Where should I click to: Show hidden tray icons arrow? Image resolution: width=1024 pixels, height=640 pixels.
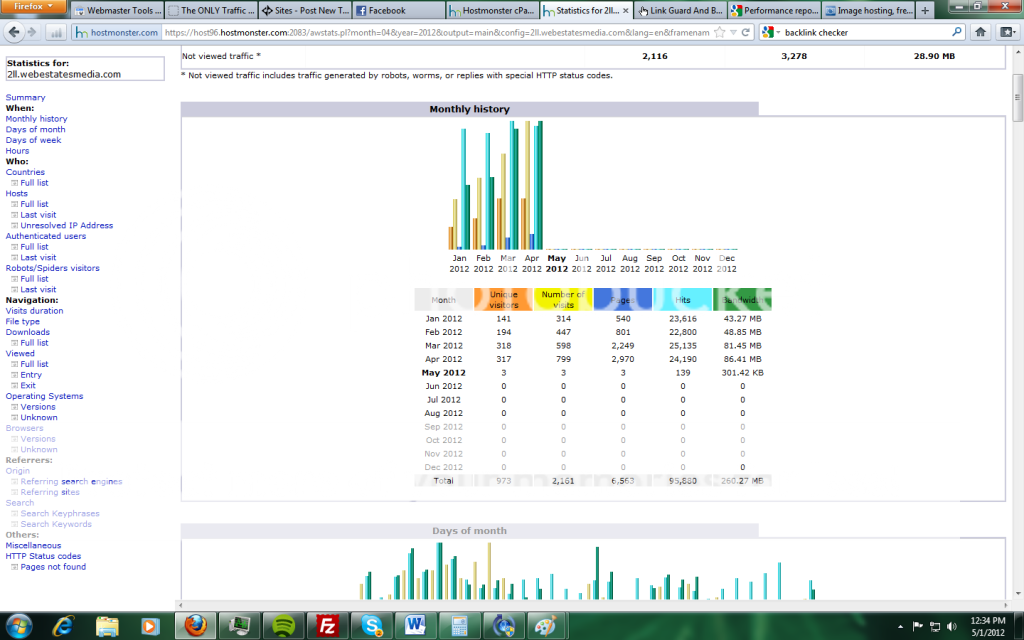coord(901,626)
